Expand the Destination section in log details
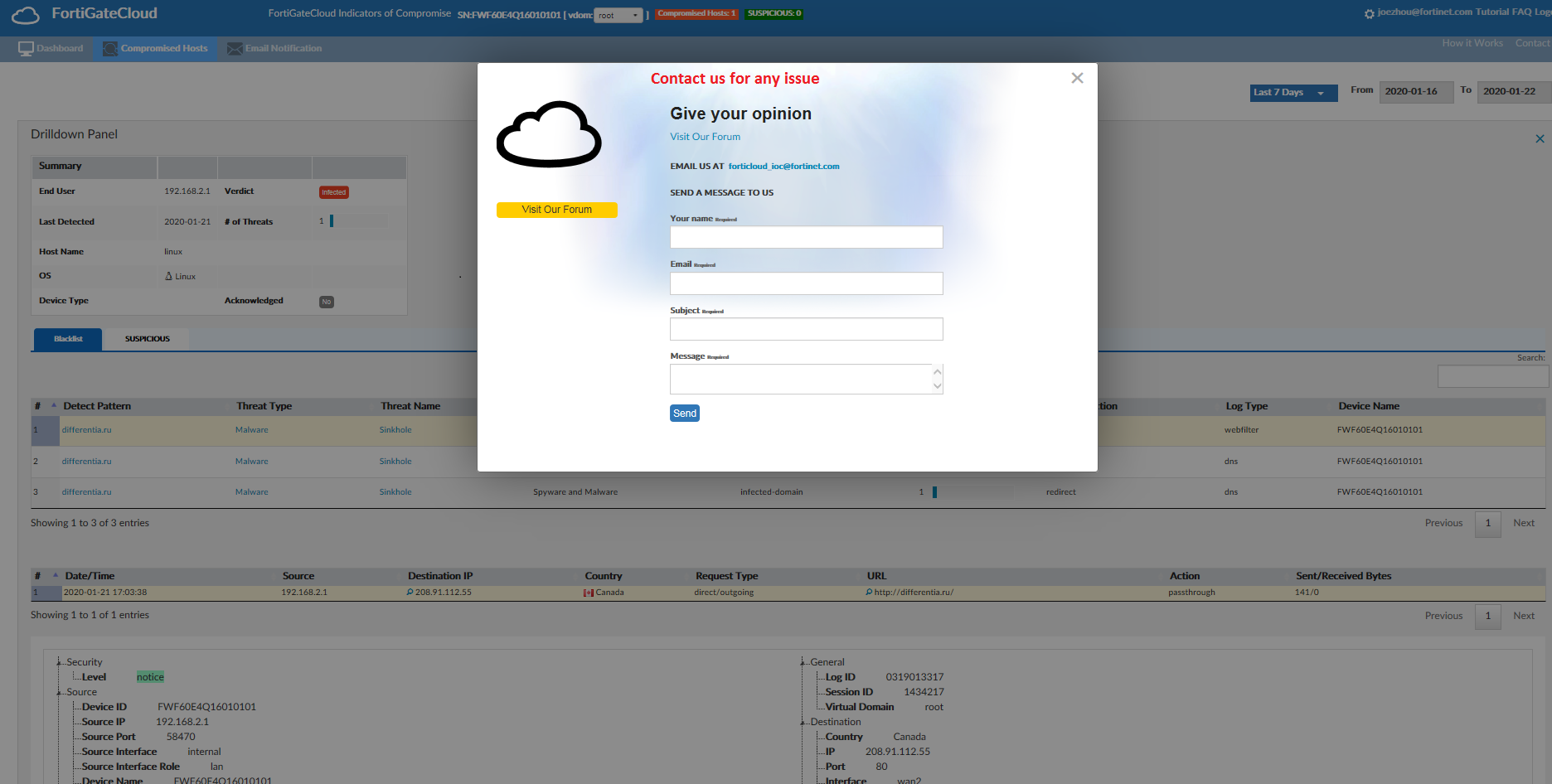The width and height of the screenshot is (1552, 784). point(801,721)
